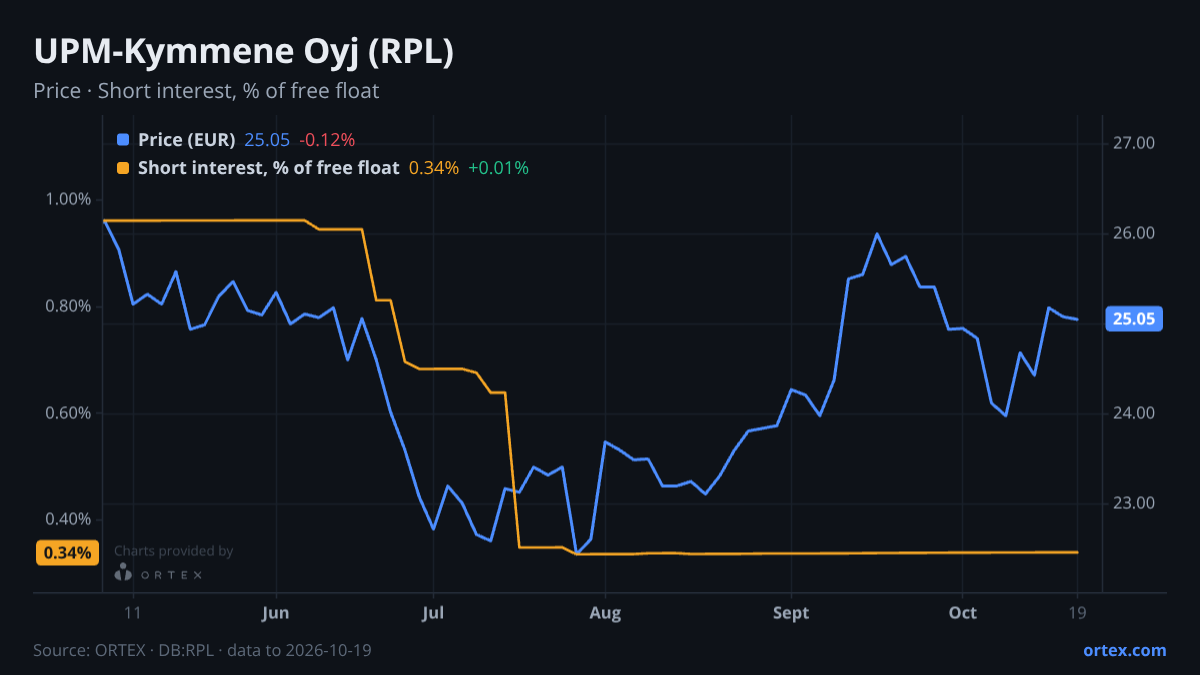Click the 0.40% left axis label
1200x675 pixels.
tap(68, 519)
